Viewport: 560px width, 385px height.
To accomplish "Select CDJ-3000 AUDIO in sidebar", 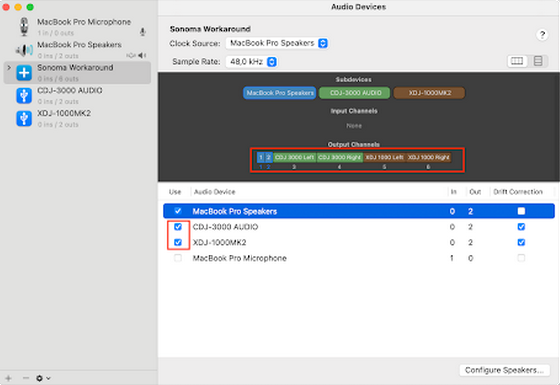I will pos(77,96).
